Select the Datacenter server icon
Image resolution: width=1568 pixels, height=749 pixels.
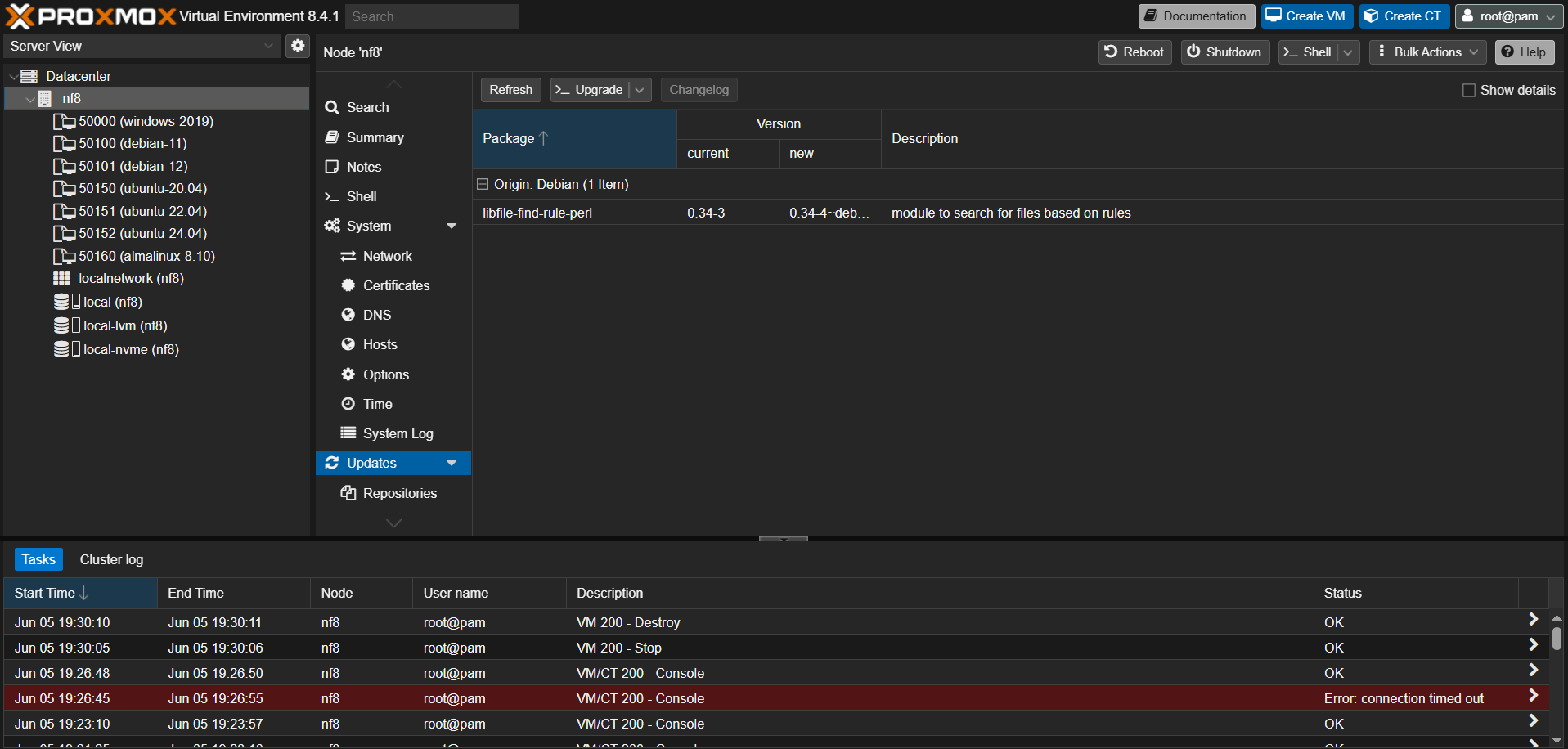coord(29,76)
